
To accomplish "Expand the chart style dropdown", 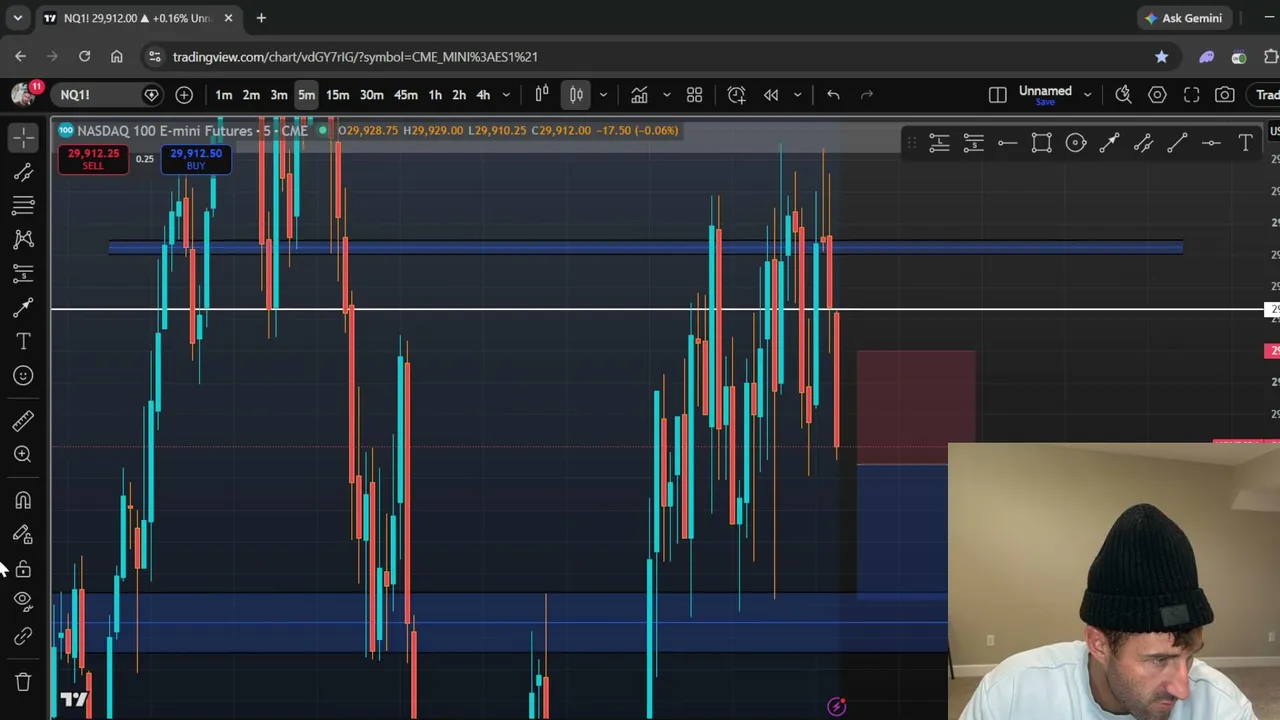I will tap(603, 95).
